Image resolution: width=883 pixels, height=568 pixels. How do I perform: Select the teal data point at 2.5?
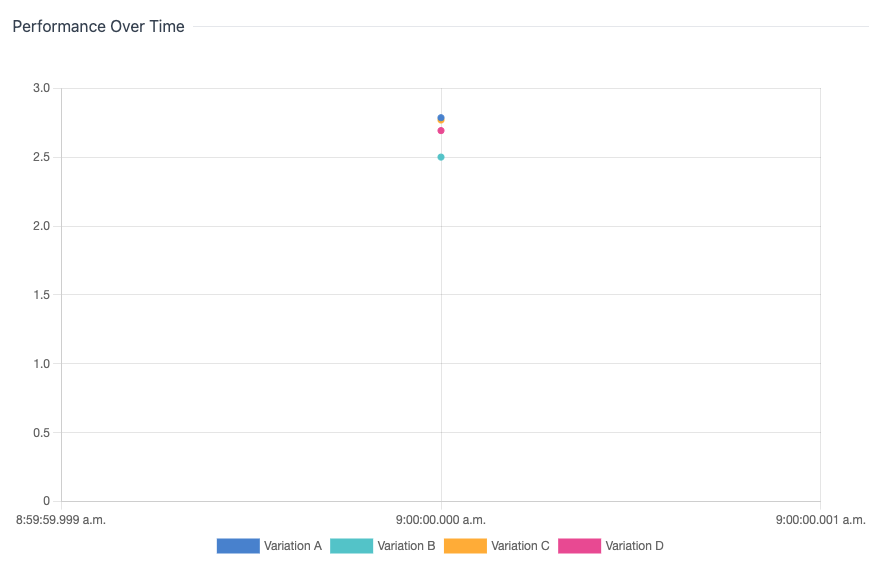(441, 157)
